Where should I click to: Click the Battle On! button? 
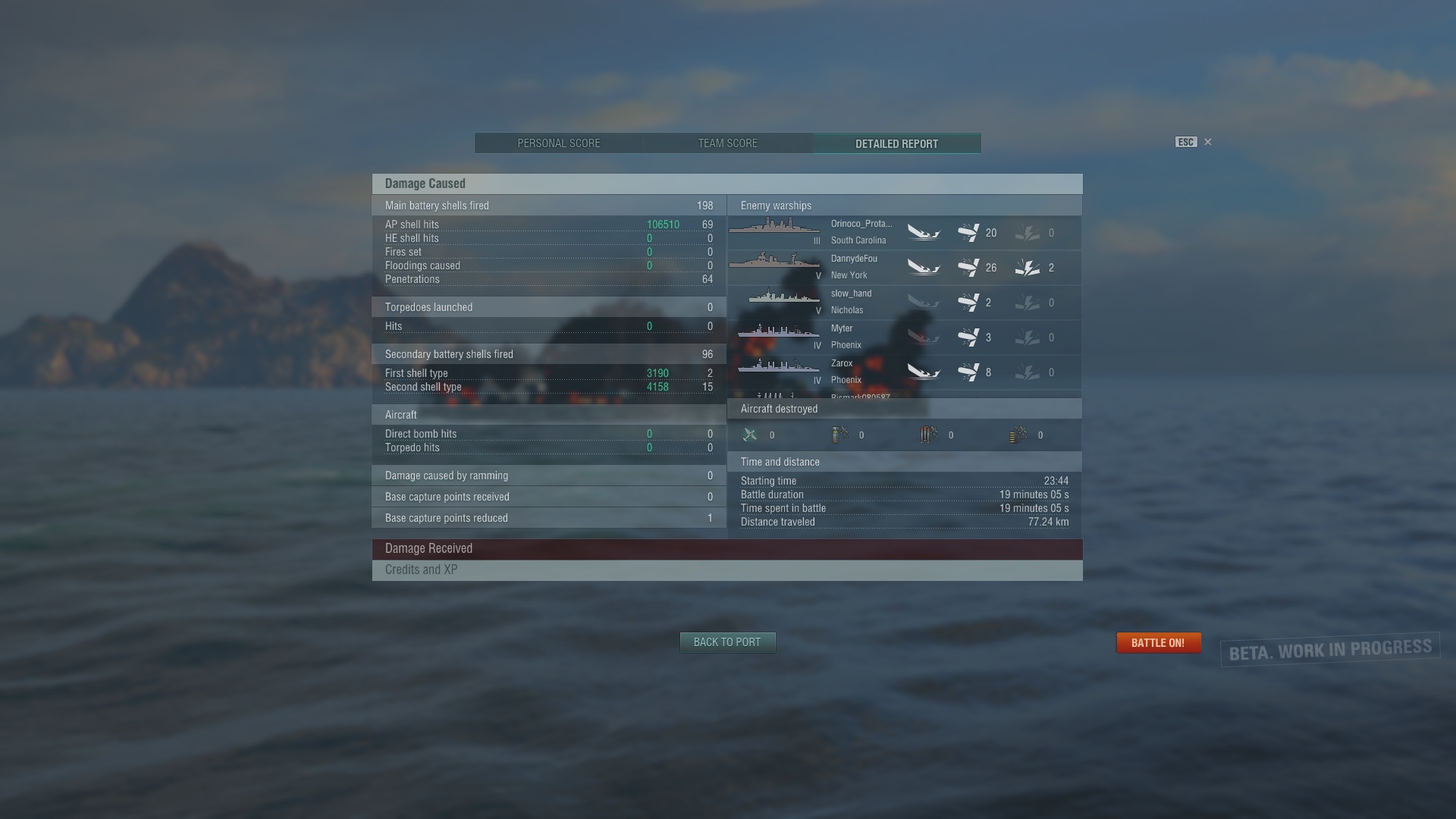click(x=1158, y=643)
